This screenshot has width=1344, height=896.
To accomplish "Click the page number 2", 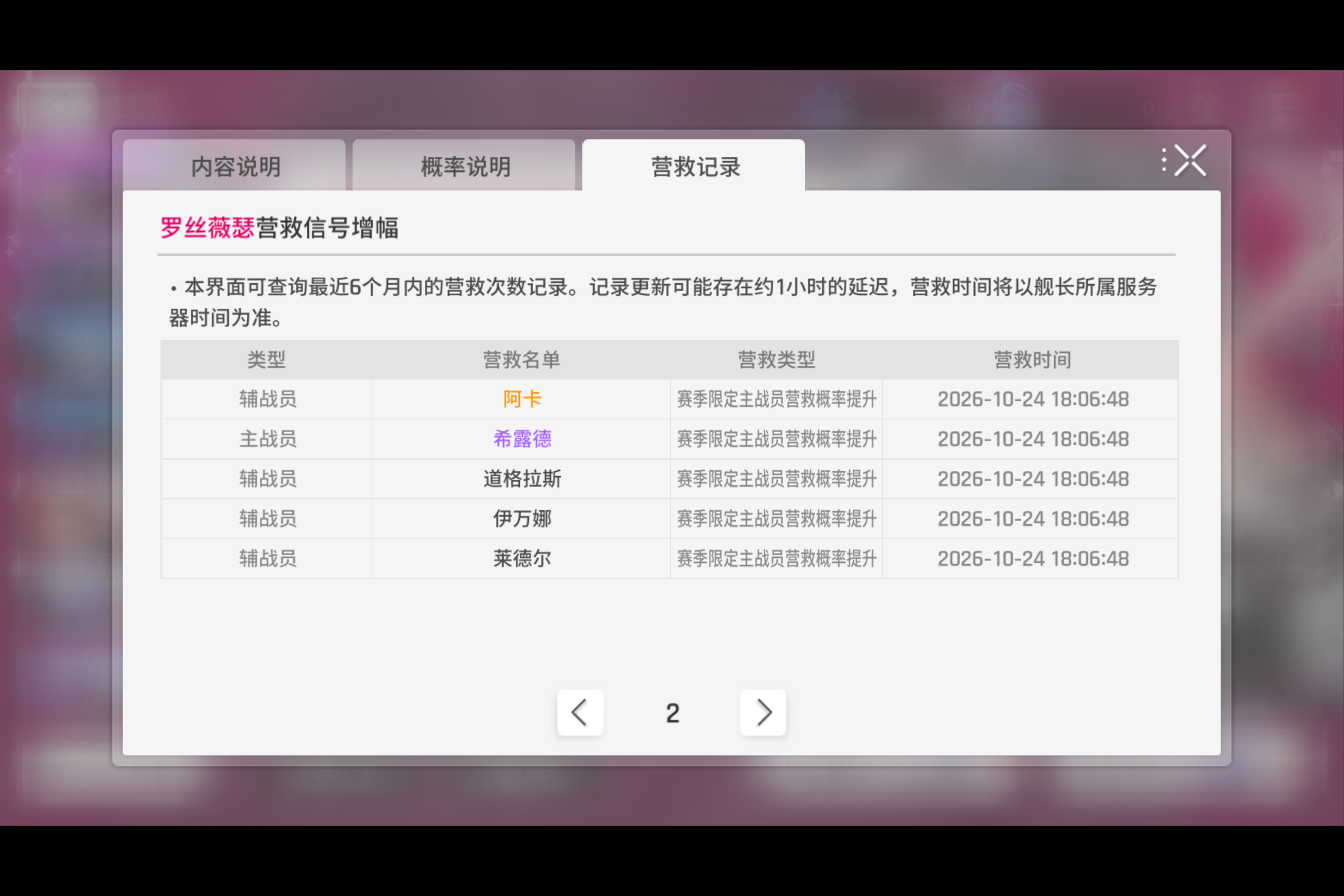I will pos(673,713).
